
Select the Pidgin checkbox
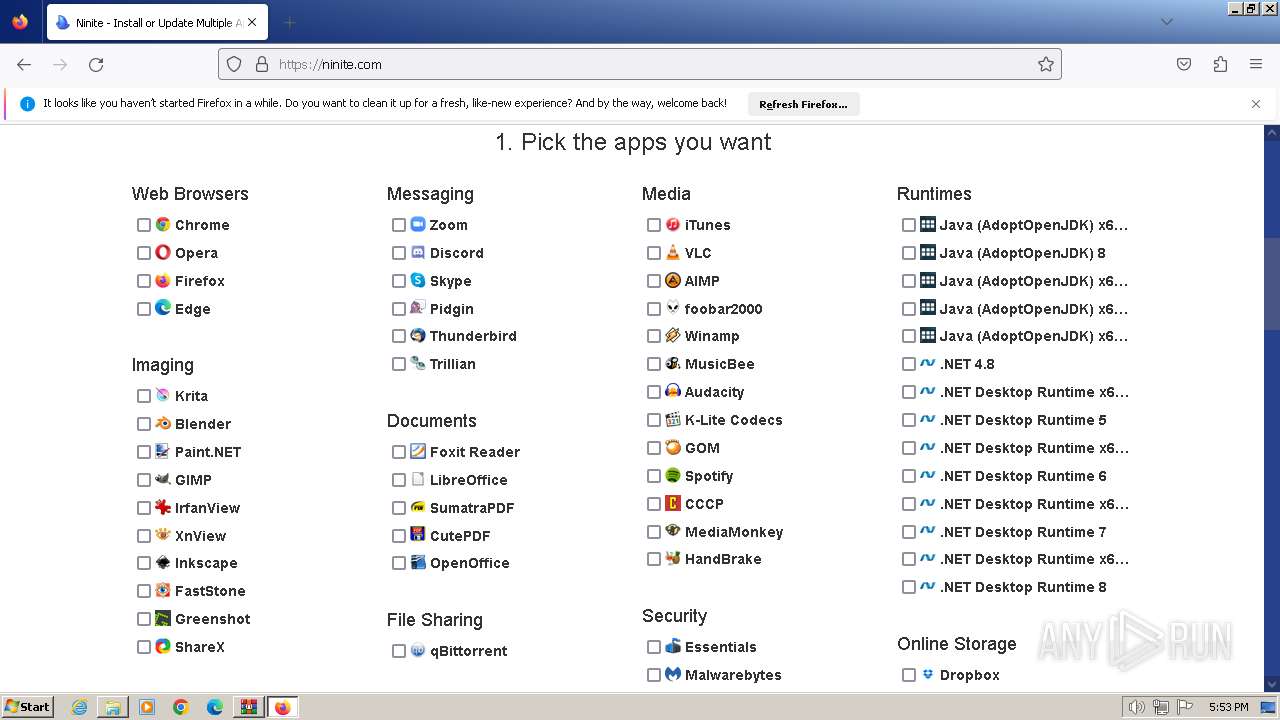pyautogui.click(x=399, y=309)
